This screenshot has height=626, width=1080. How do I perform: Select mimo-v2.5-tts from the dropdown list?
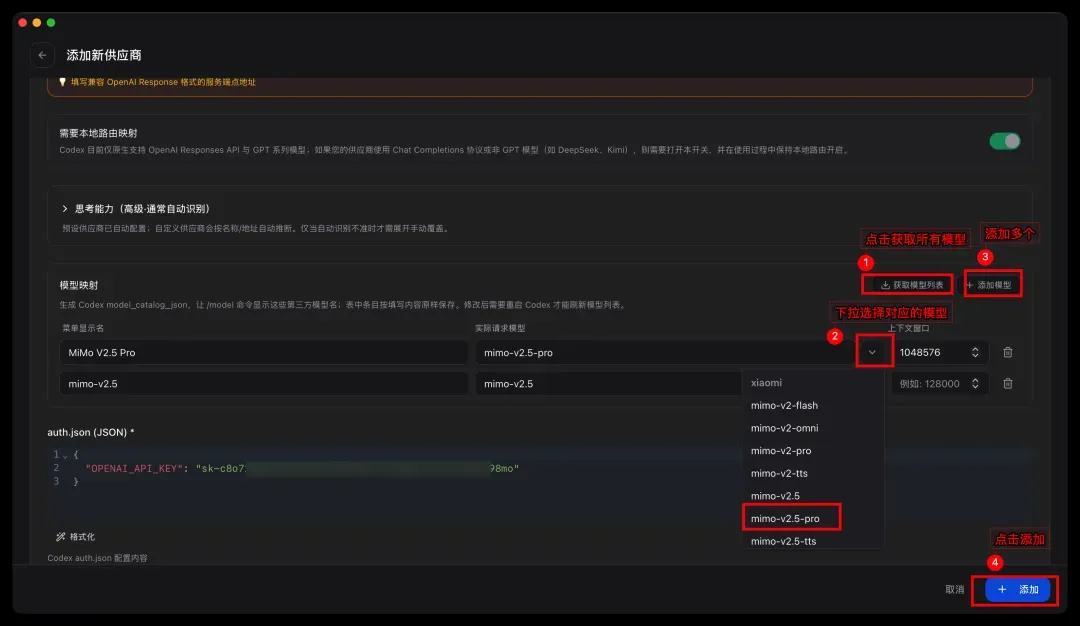click(x=812, y=541)
